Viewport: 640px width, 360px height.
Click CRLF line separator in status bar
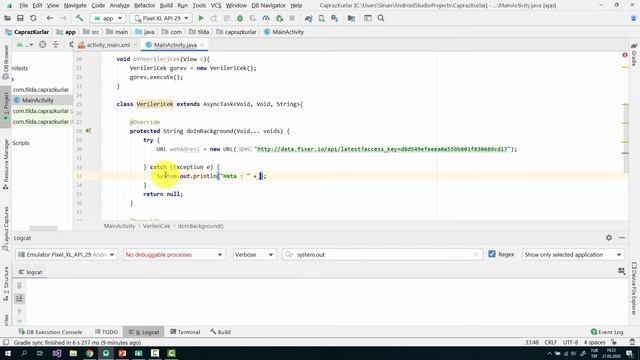point(550,342)
